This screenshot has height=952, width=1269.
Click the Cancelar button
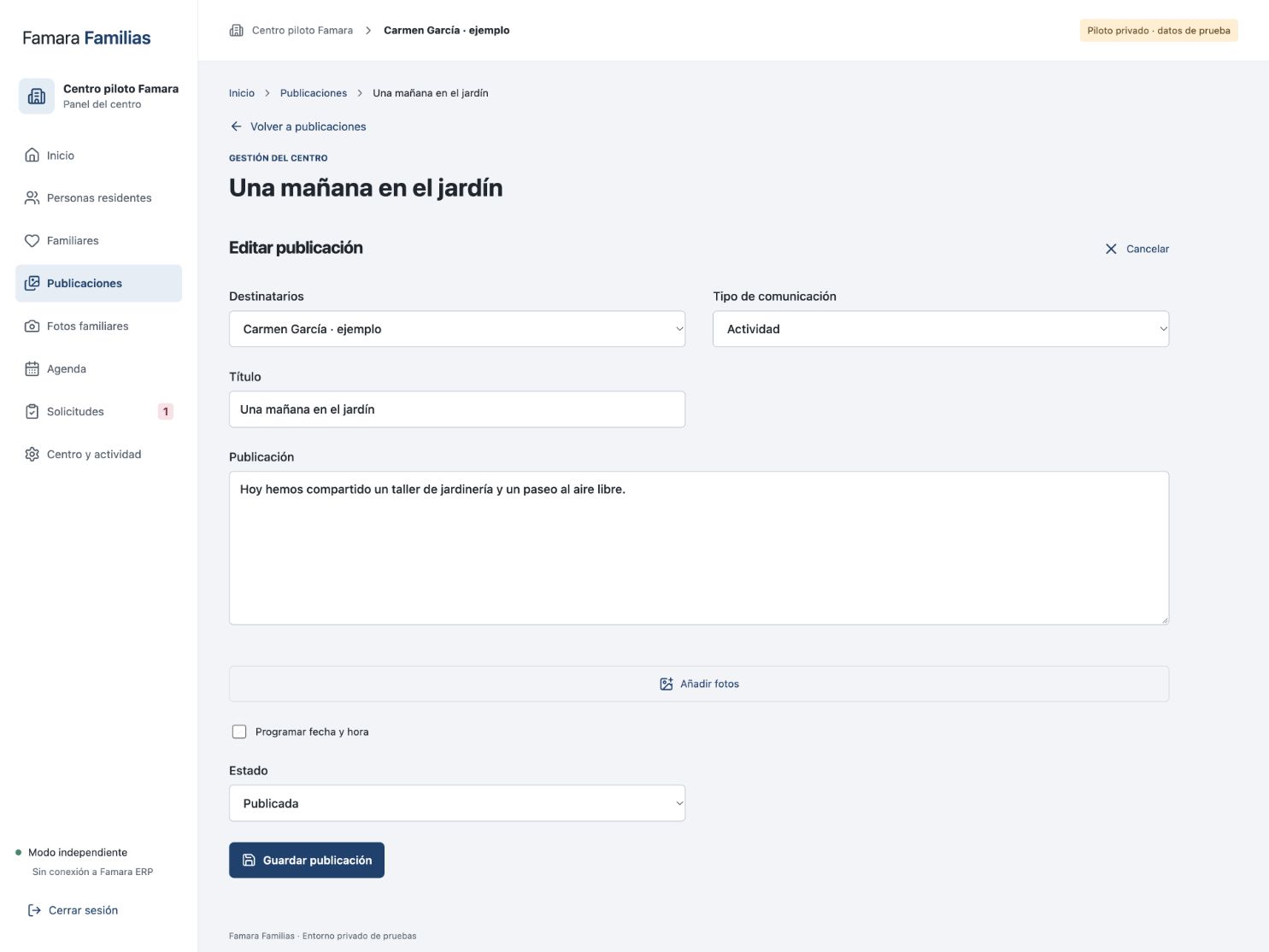click(x=1137, y=249)
